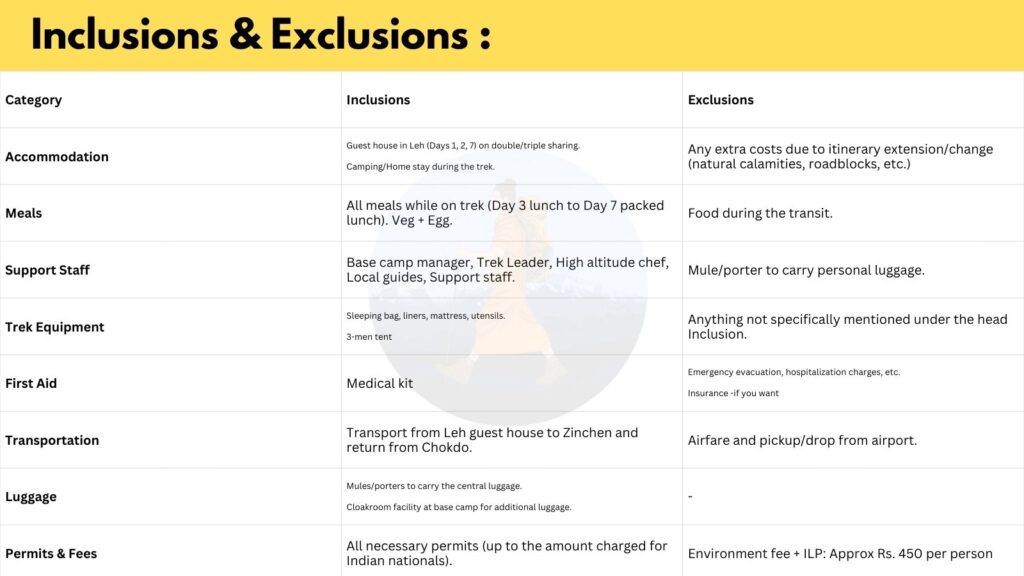1024x576 pixels.
Task: Click the Support Staff row label
Action: 47,270
